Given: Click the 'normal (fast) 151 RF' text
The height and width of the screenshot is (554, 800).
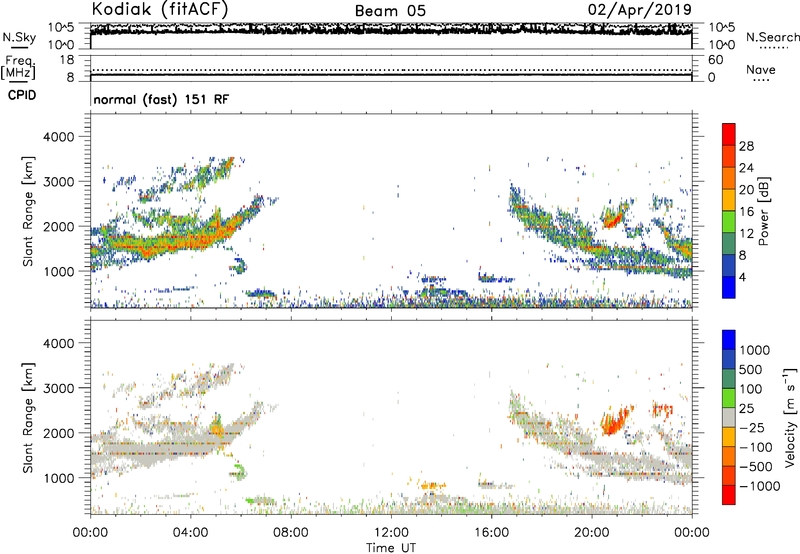Looking at the screenshot, I should [x=161, y=99].
